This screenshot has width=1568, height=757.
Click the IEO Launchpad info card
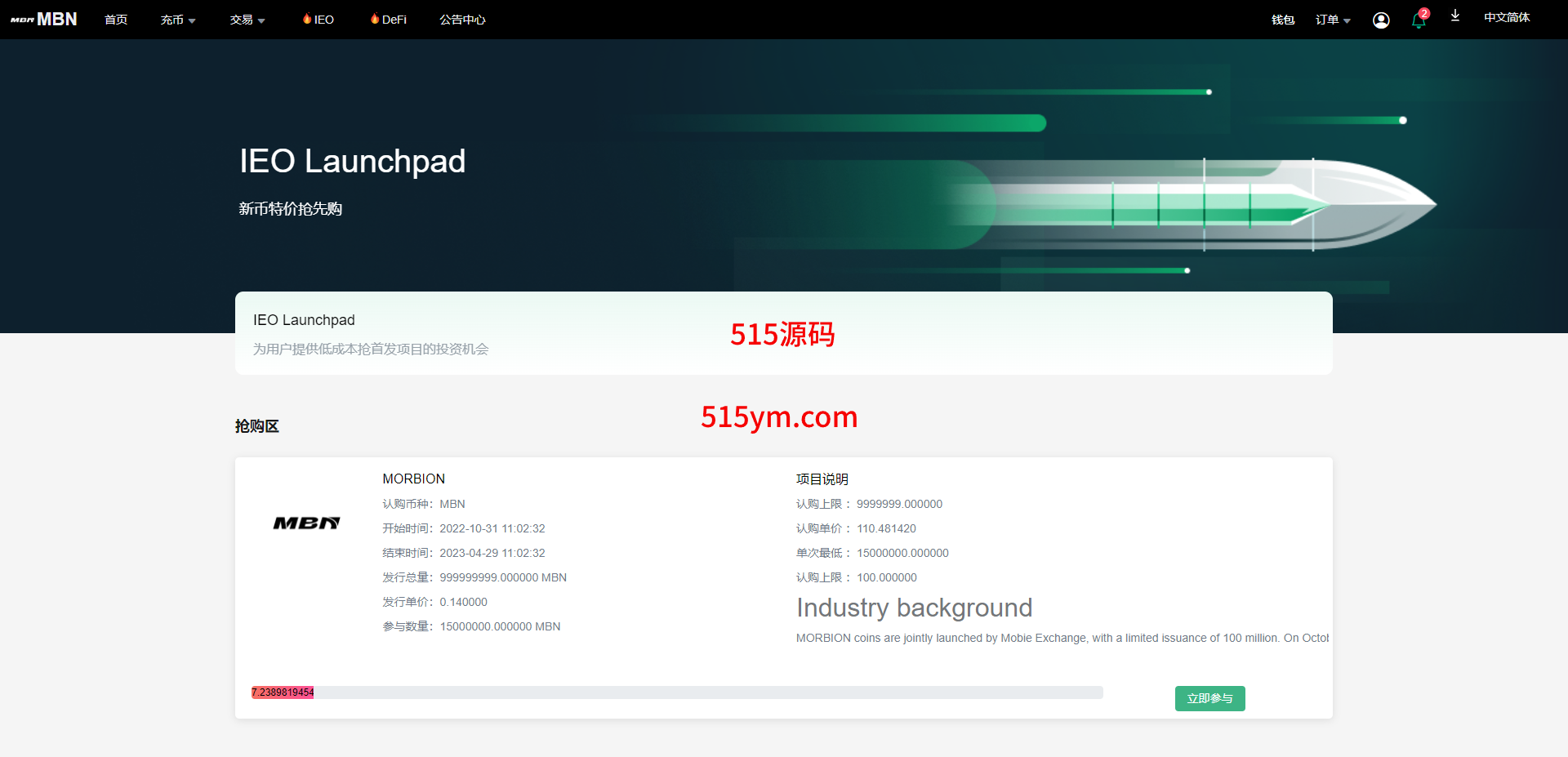783,333
